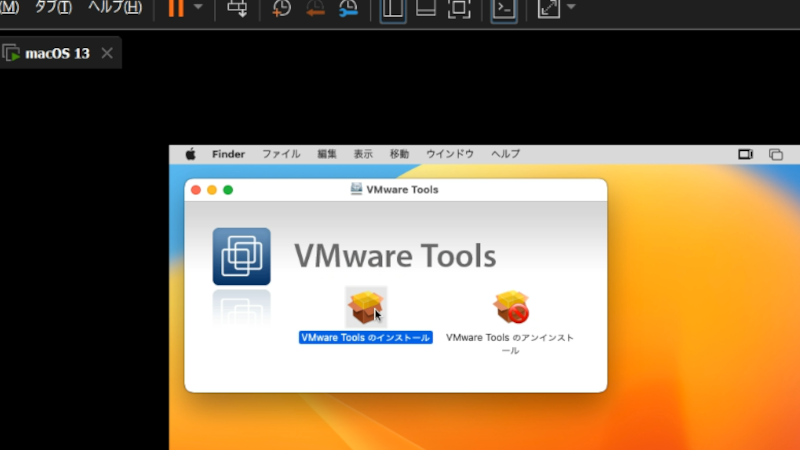The width and height of the screenshot is (800, 450).
Task: Enter full screen mode icon in toolbar
Action: pos(459,9)
